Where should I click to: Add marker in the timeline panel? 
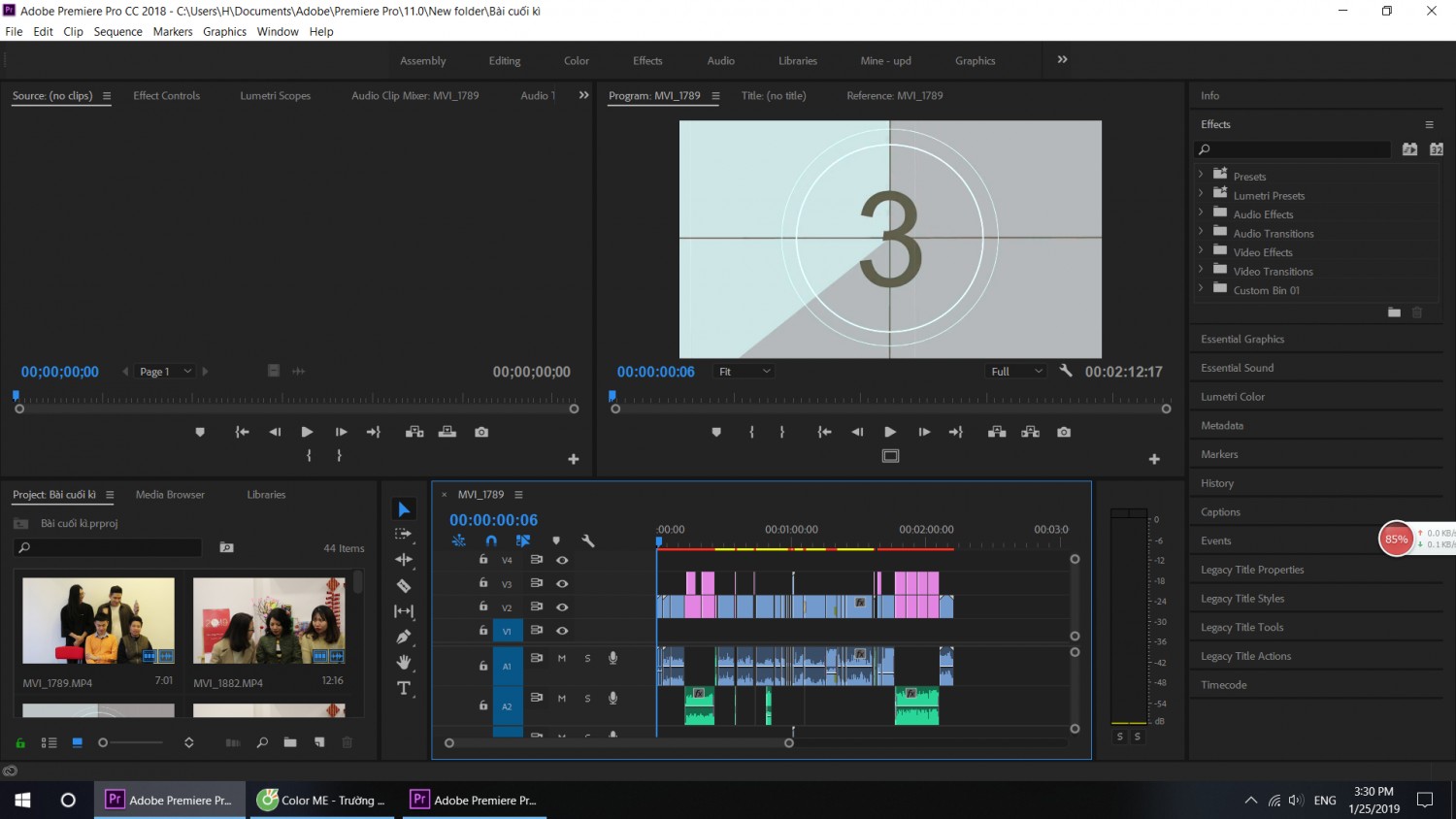point(556,541)
